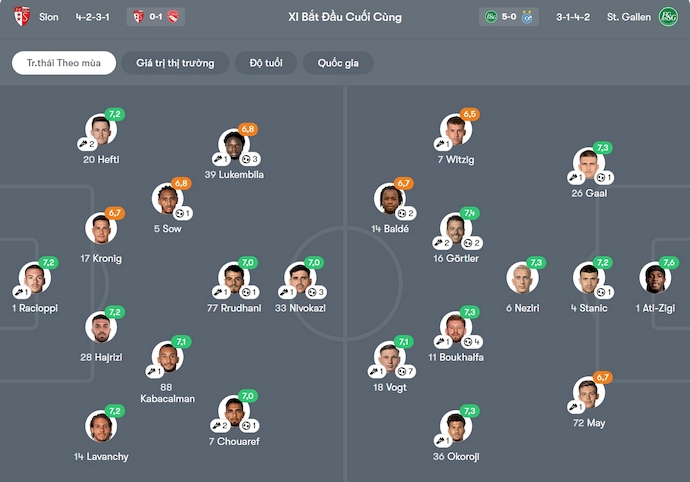Click goalkeeper Racioppi's avatar
The image size is (690, 482).
35,278
